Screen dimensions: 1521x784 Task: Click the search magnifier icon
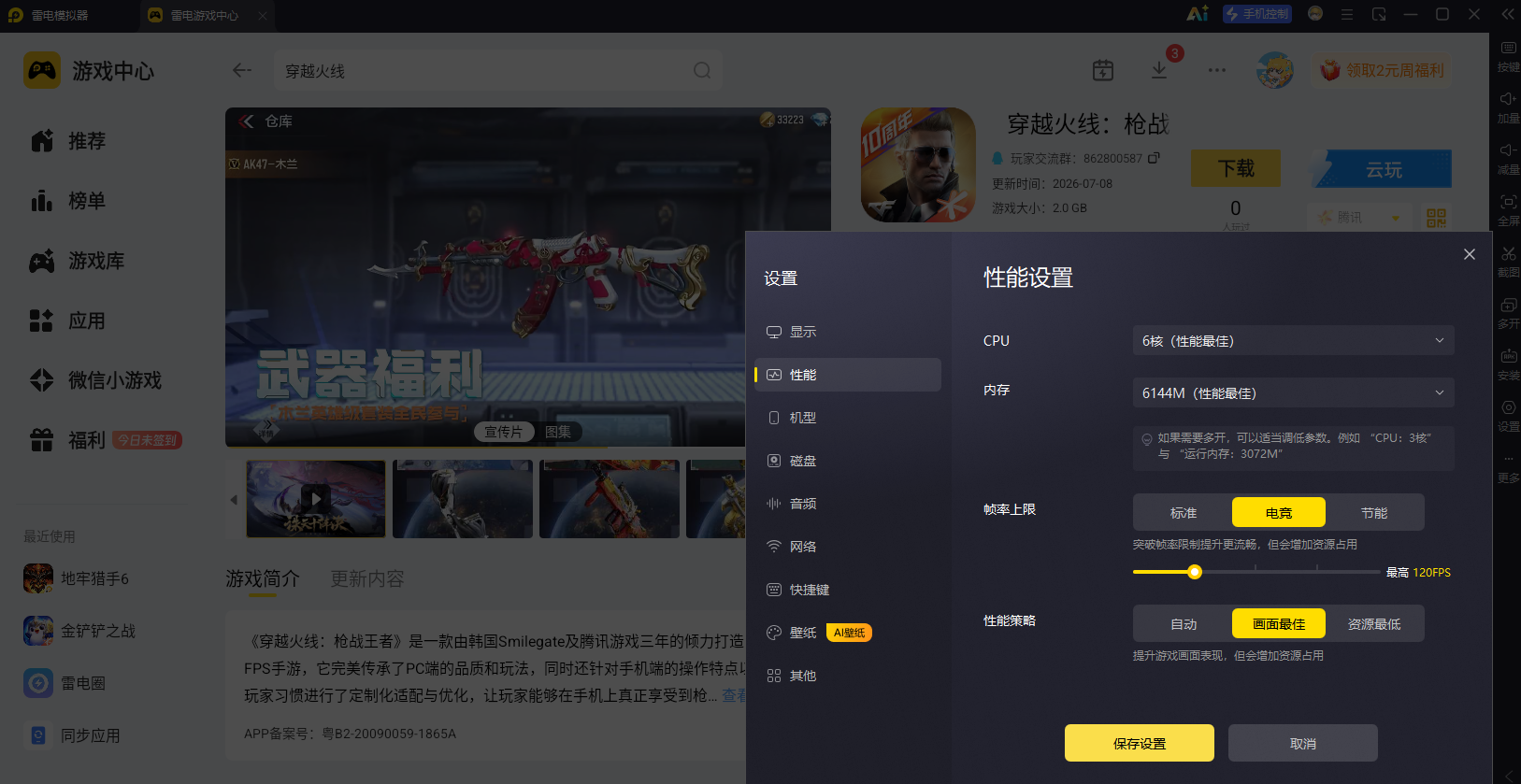702,70
